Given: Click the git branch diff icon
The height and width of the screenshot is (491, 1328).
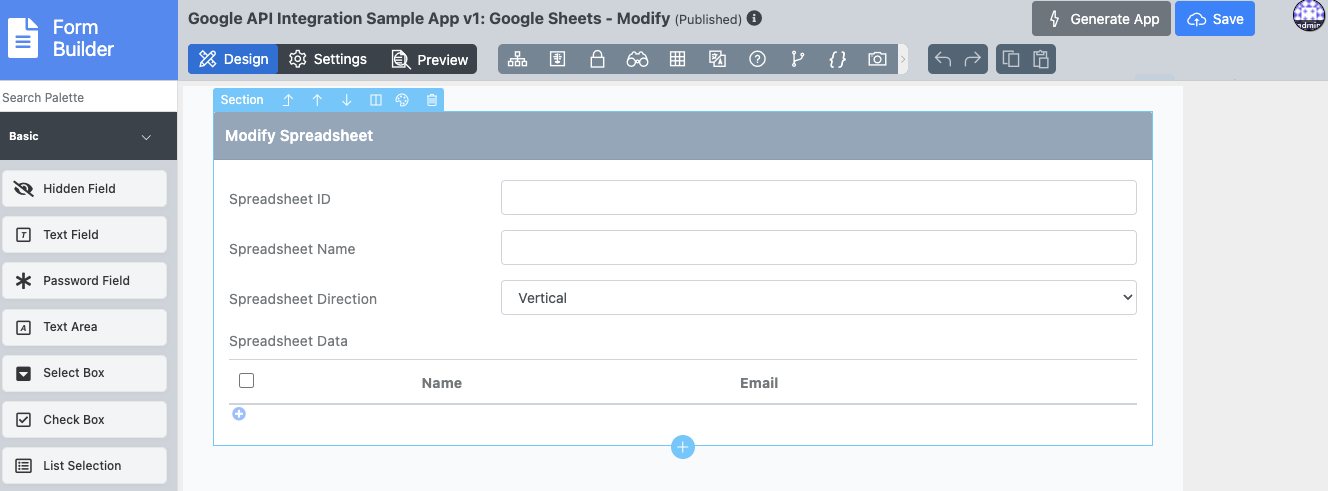Looking at the screenshot, I should tap(797, 59).
